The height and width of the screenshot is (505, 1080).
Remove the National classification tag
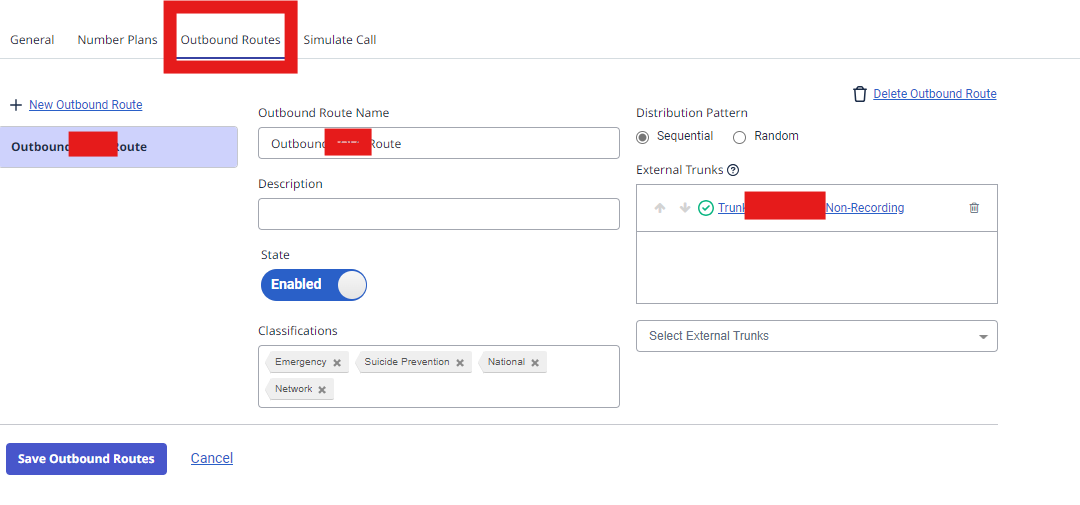pyautogui.click(x=535, y=363)
